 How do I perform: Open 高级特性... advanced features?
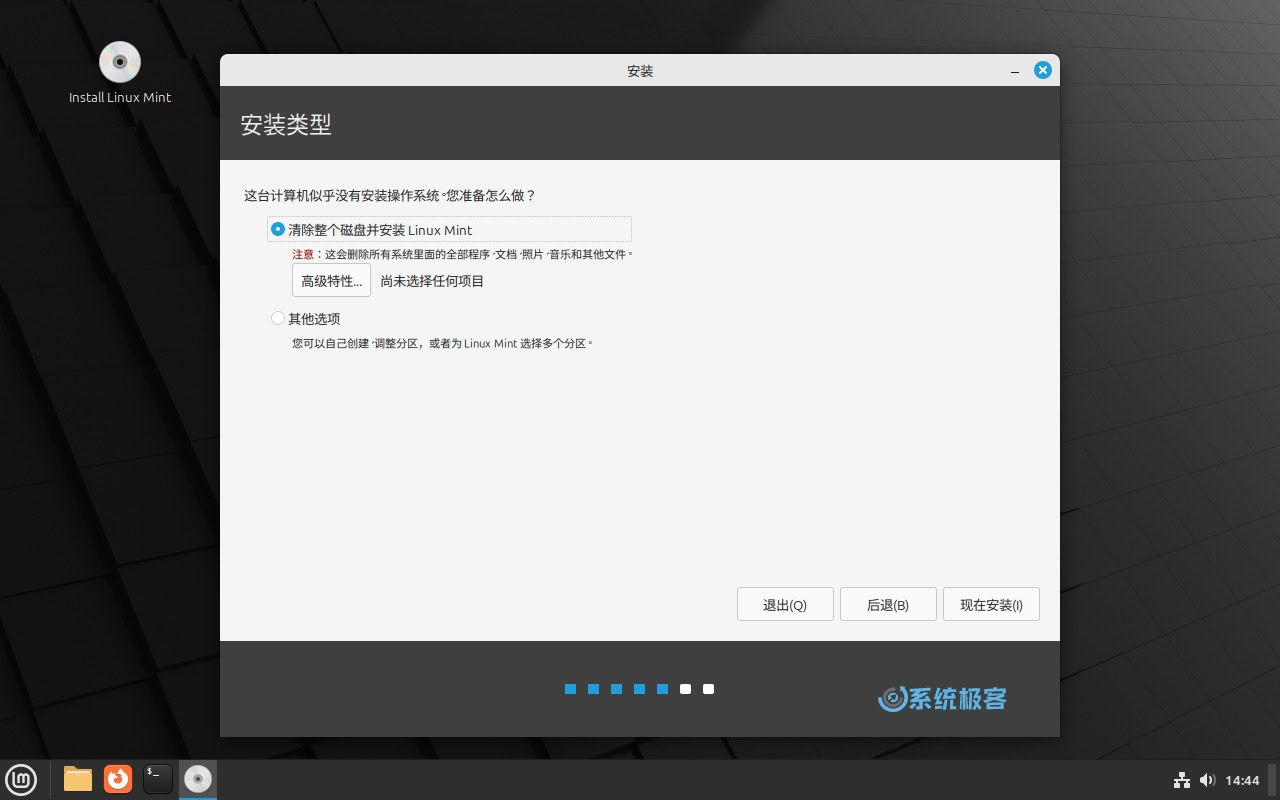click(331, 281)
